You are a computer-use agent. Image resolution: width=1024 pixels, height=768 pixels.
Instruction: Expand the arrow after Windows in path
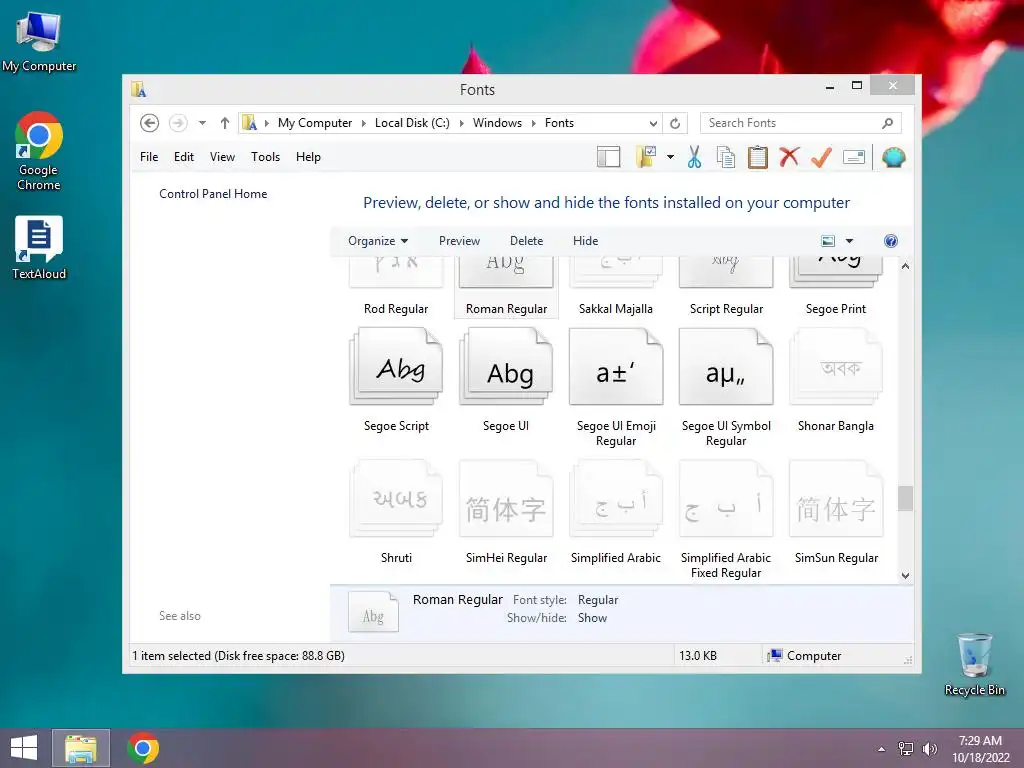pos(534,123)
